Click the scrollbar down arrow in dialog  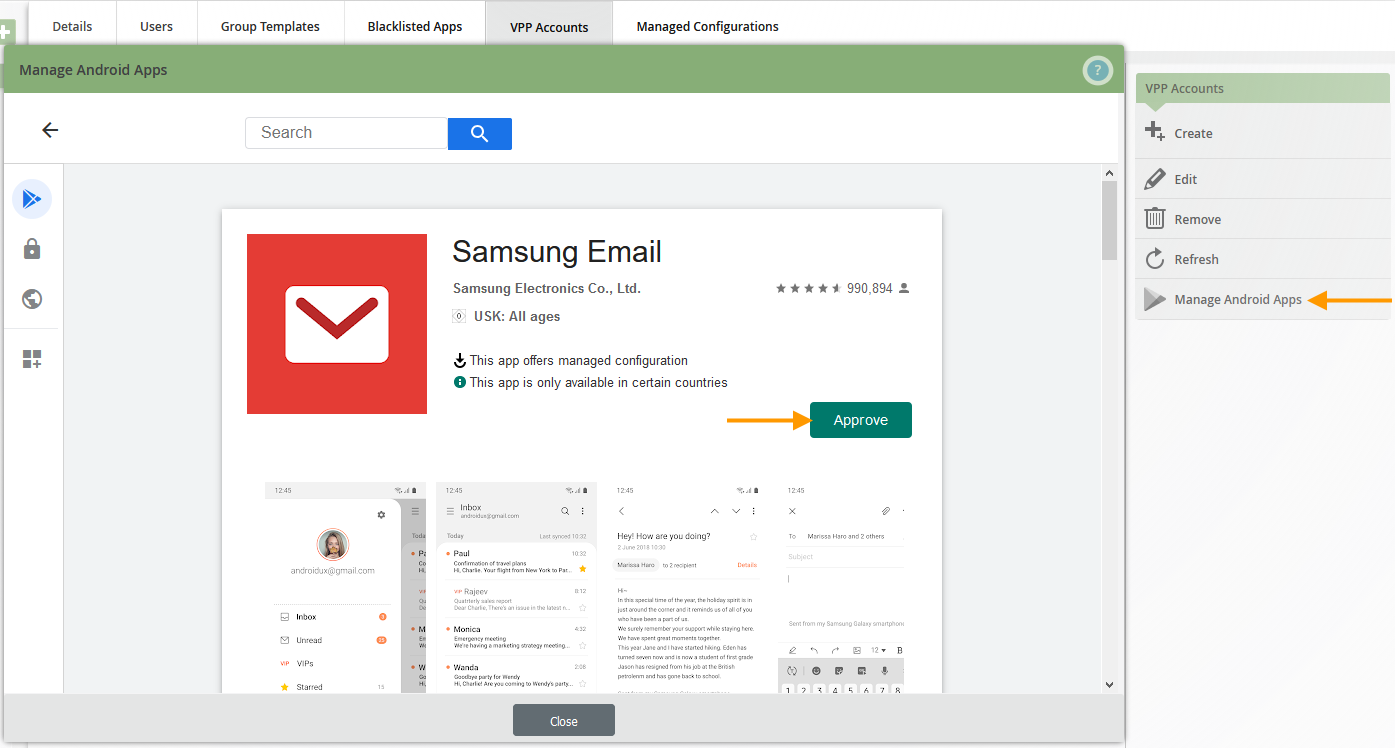pyautogui.click(x=1109, y=685)
